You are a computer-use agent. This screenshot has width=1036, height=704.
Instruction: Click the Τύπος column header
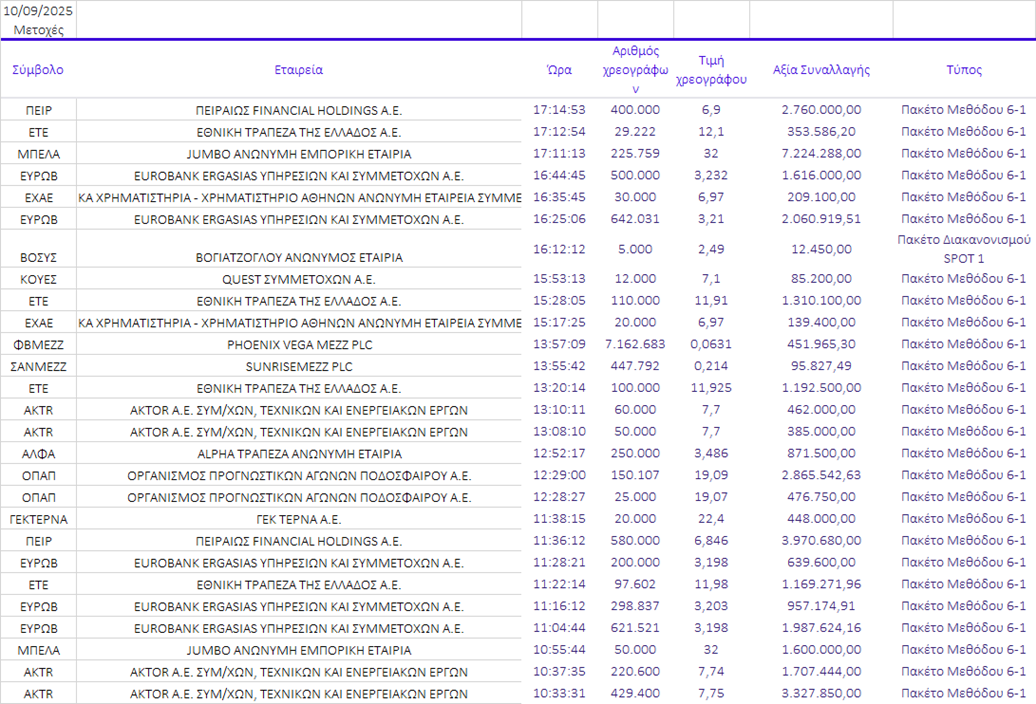[964, 70]
